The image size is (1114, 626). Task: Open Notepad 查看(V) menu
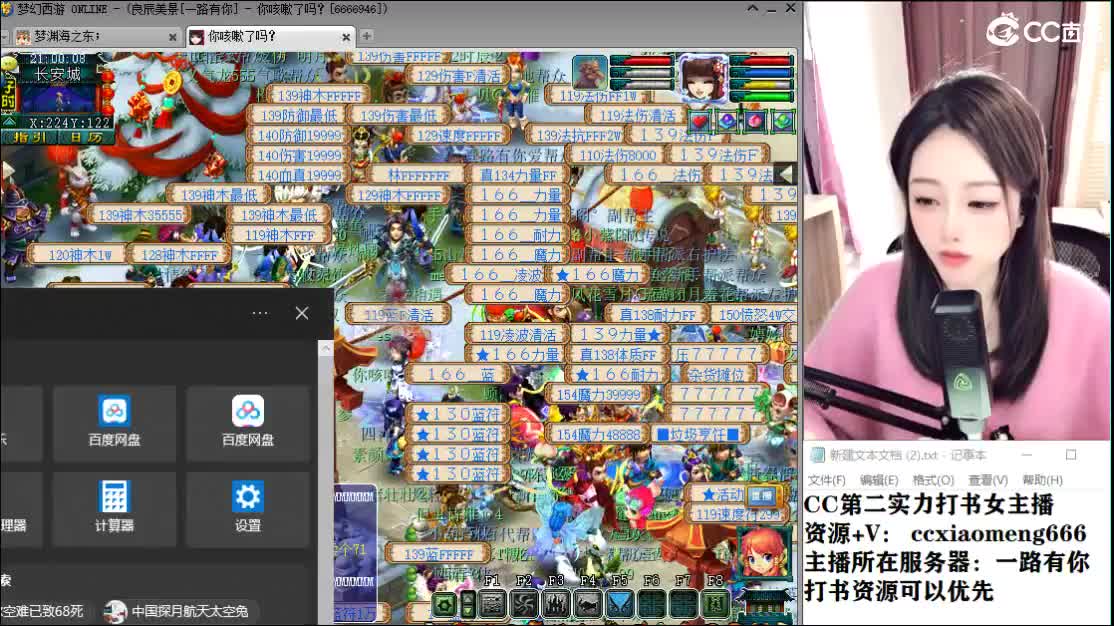click(988, 480)
